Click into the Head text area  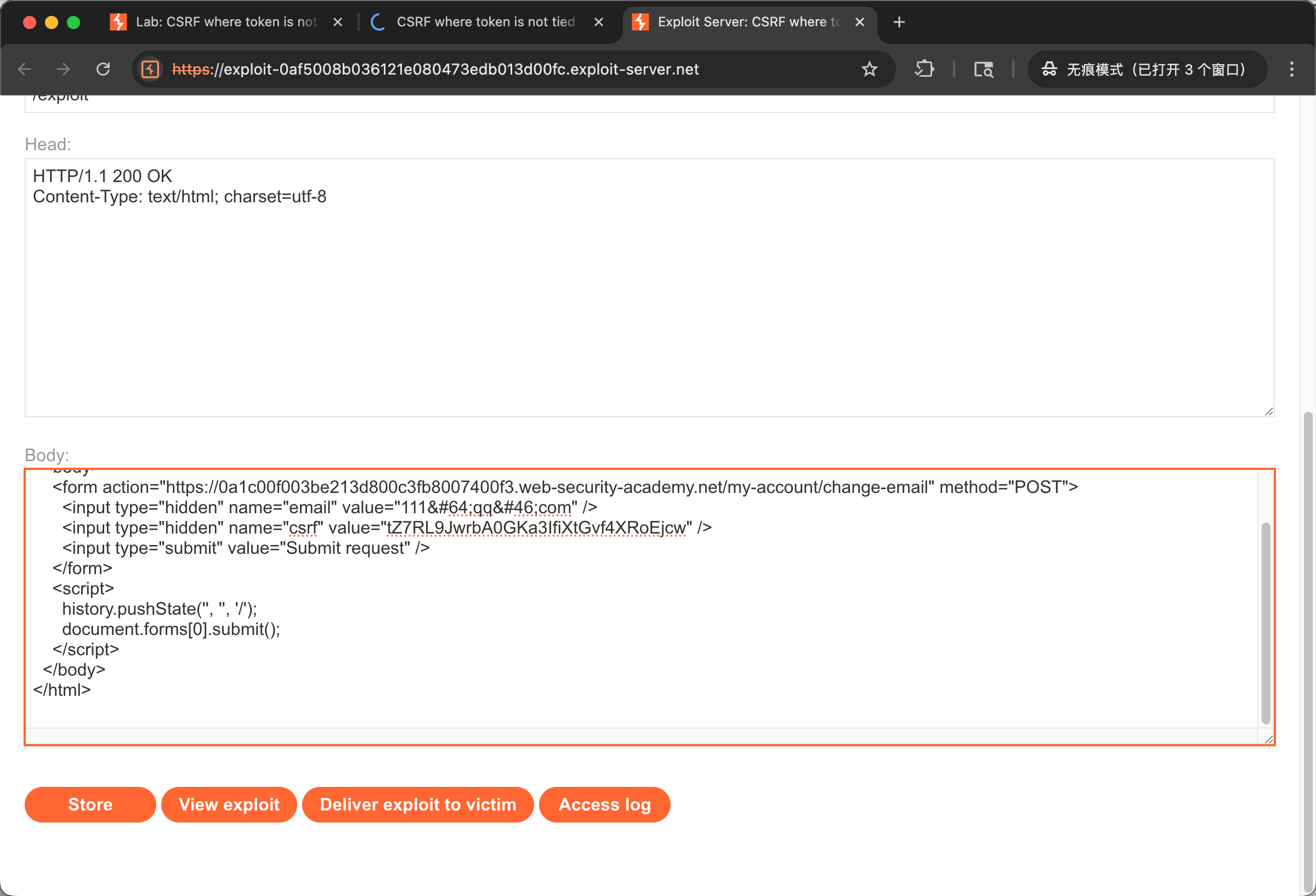(x=649, y=294)
